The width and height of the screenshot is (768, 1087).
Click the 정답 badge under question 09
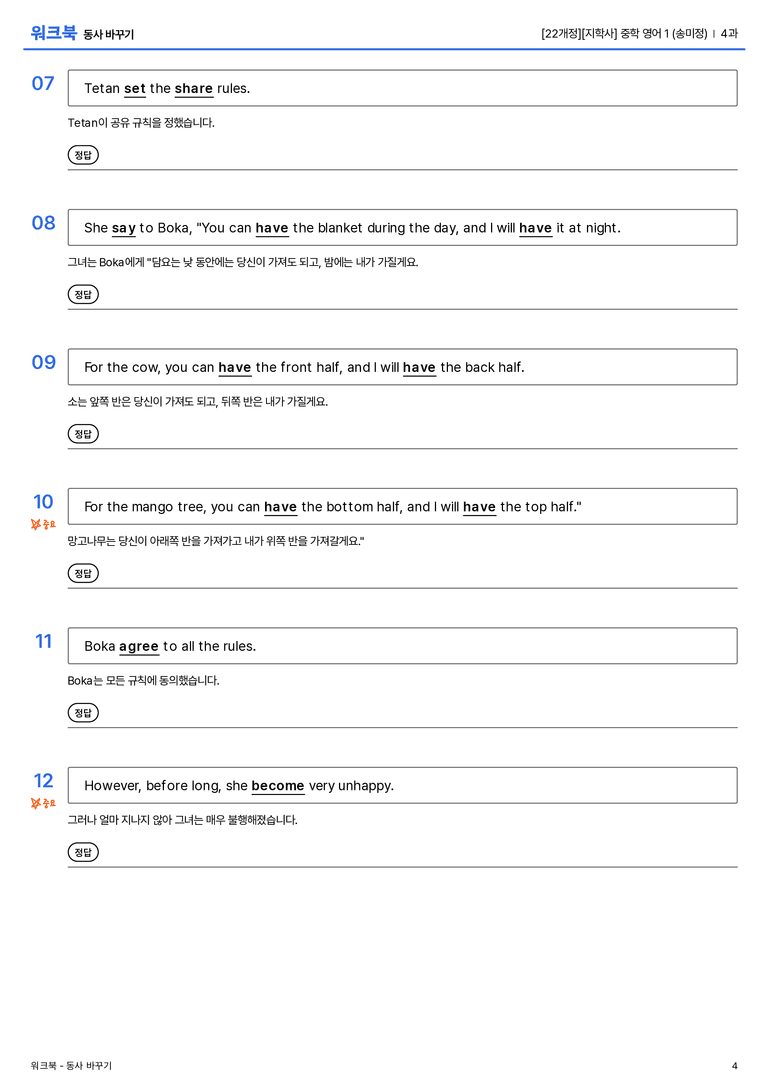coord(83,433)
